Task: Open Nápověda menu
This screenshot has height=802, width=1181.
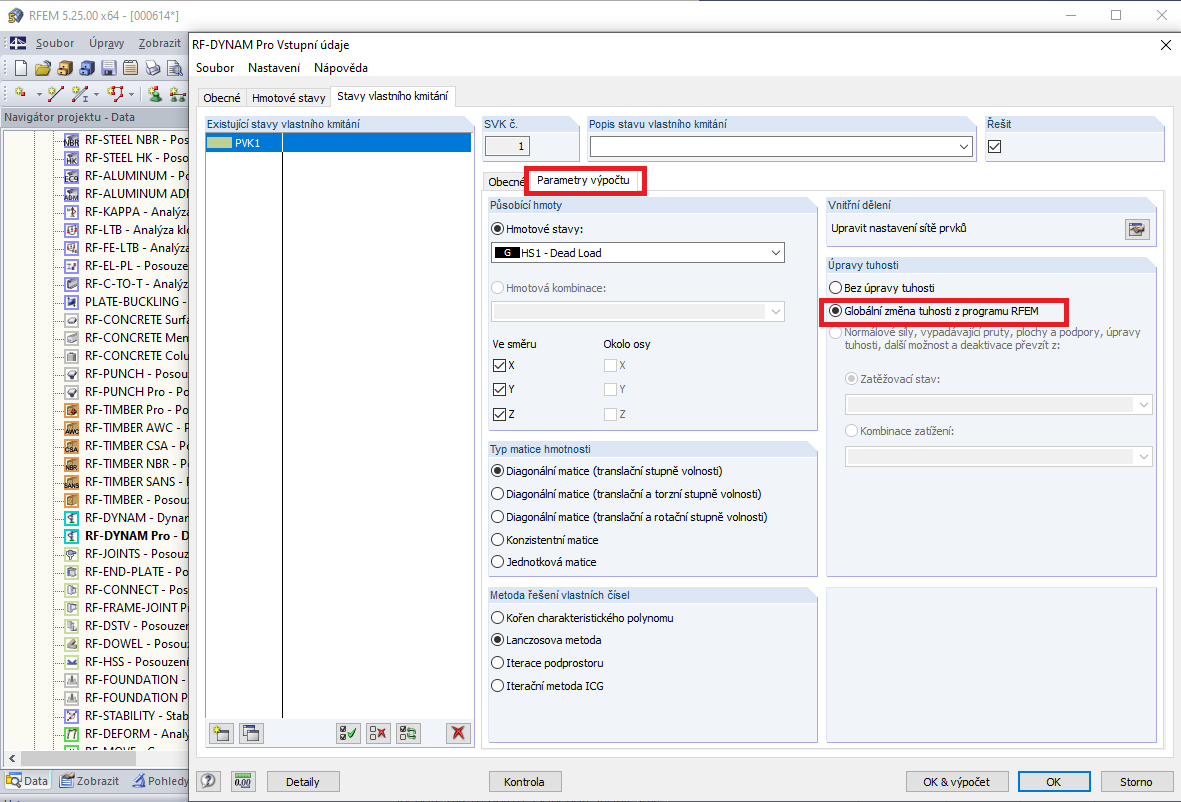Action: pyautogui.click(x=340, y=68)
